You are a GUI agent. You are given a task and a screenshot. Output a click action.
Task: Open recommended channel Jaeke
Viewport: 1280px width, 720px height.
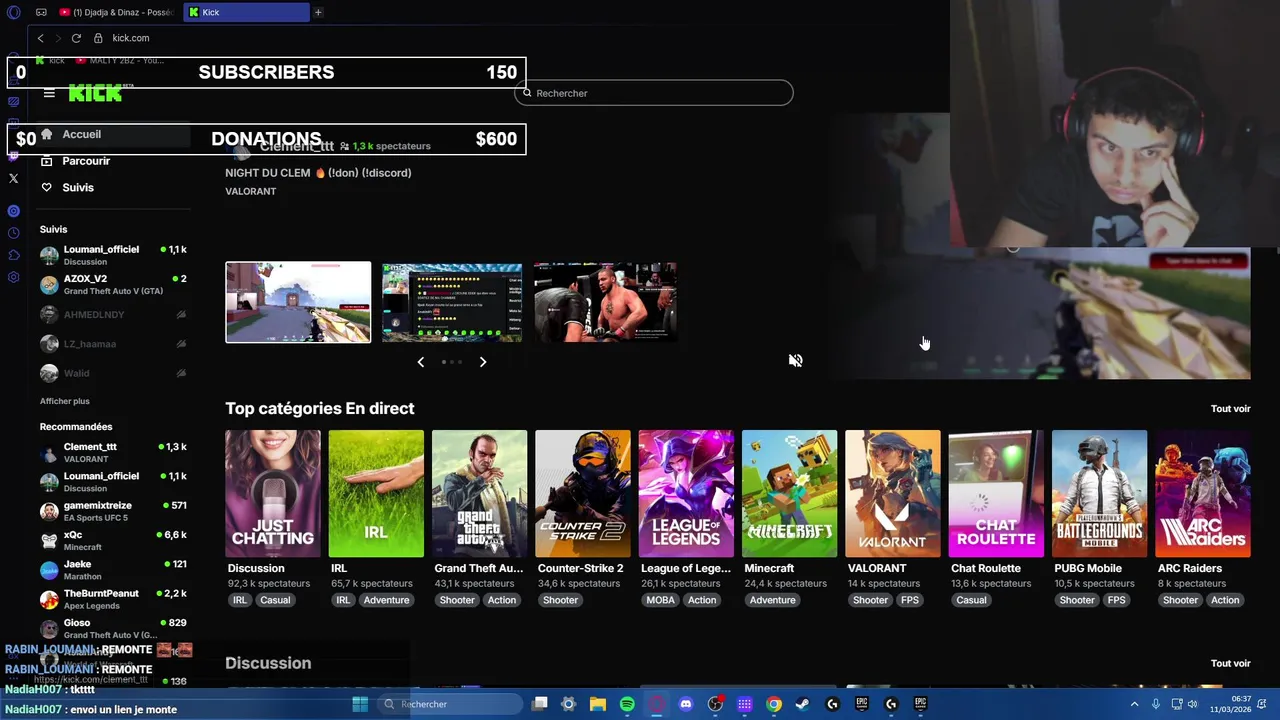coord(113,570)
